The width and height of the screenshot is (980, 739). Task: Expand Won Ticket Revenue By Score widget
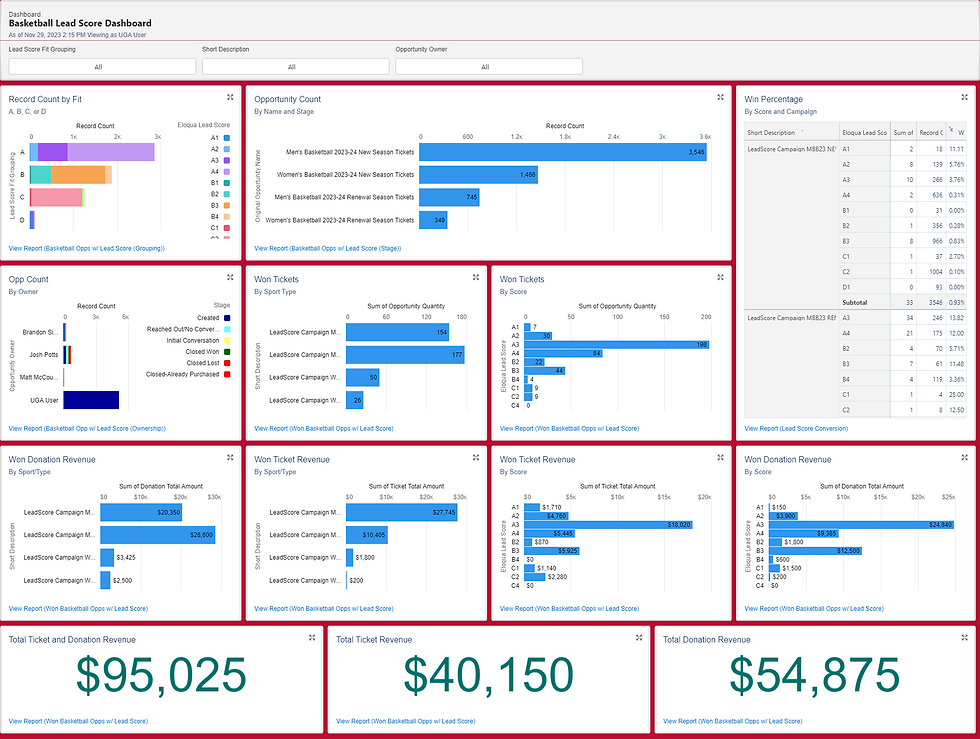(721, 457)
